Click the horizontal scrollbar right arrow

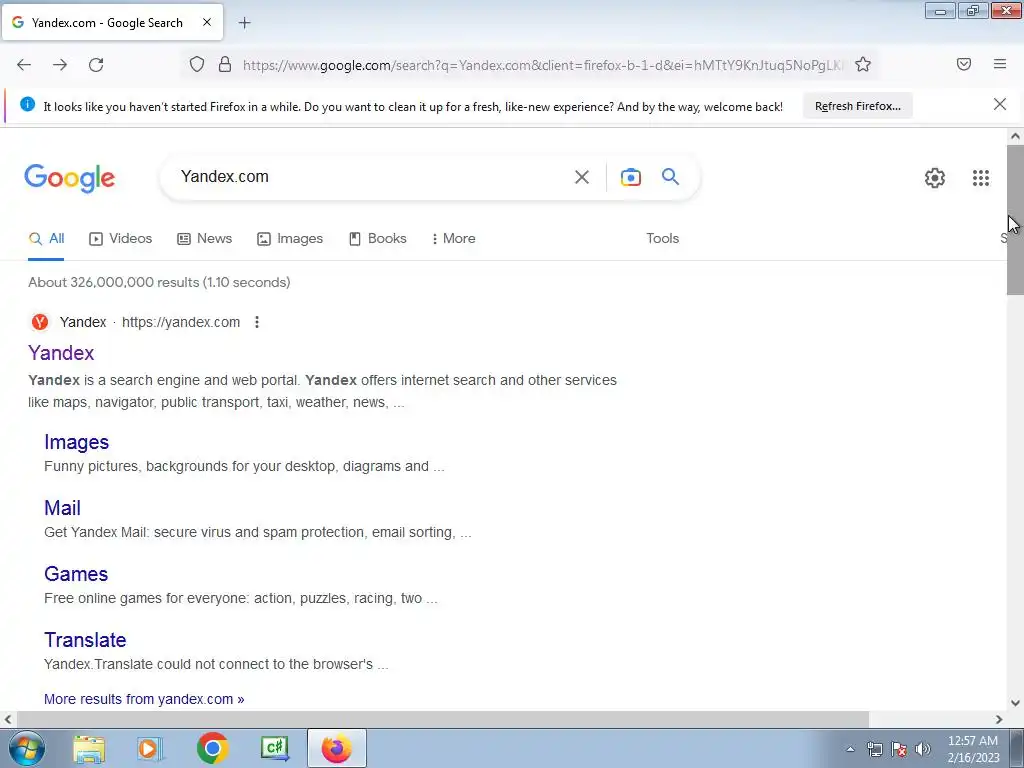pos(999,720)
